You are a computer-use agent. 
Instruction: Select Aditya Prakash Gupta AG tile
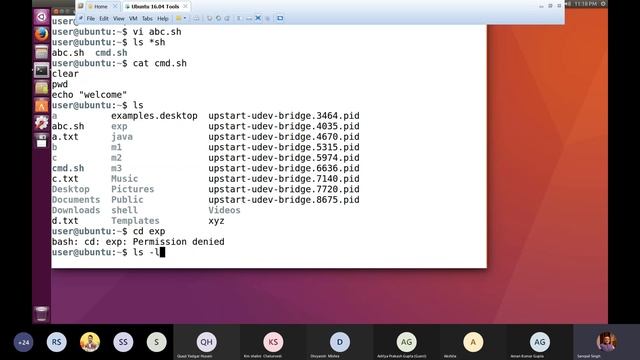pyautogui.click(x=406, y=342)
